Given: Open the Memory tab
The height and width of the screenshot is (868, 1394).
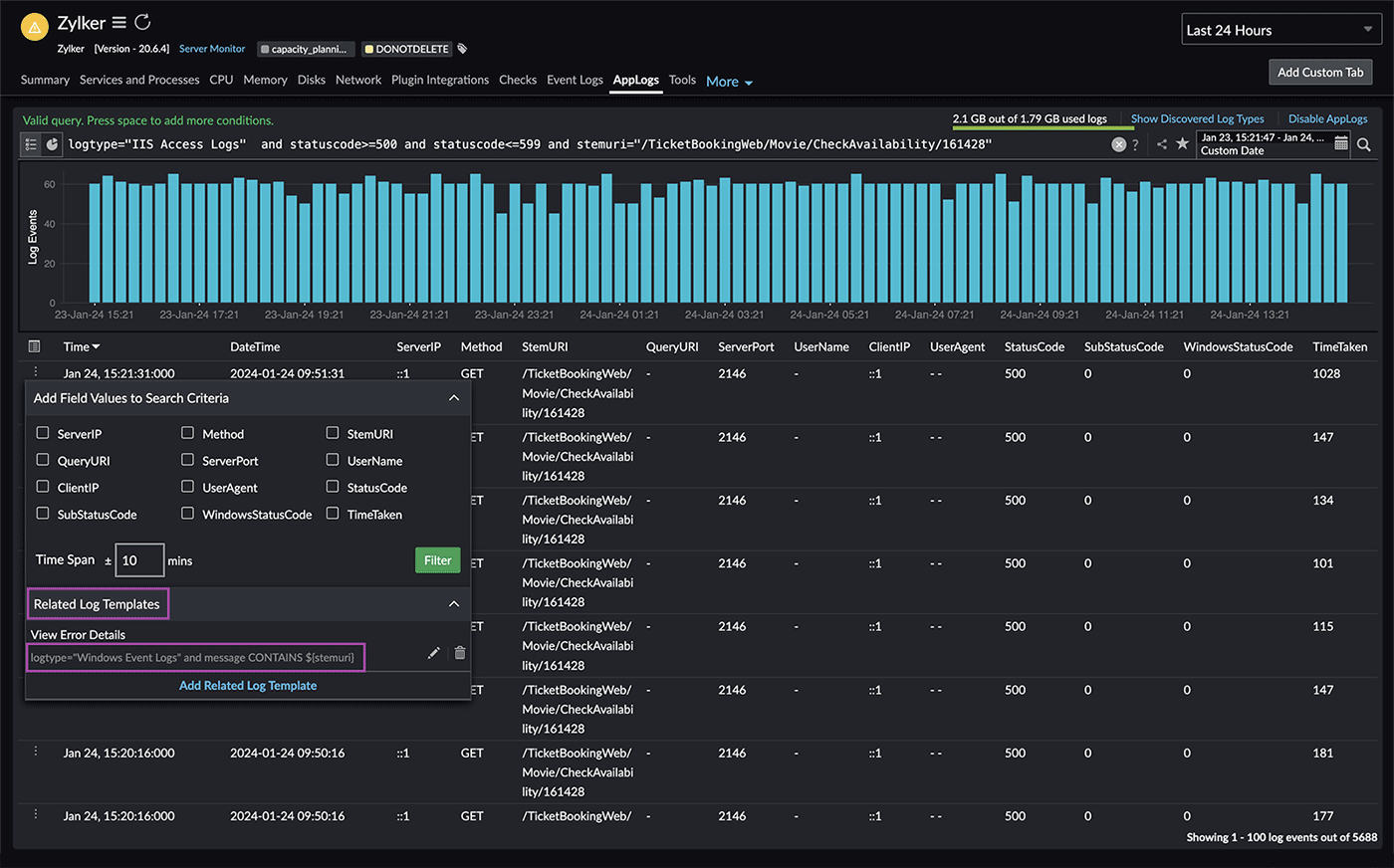Looking at the screenshot, I should (x=265, y=80).
